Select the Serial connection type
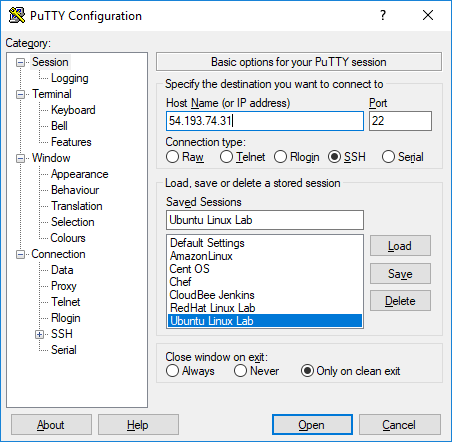The image size is (452, 442). click(x=388, y=157)
